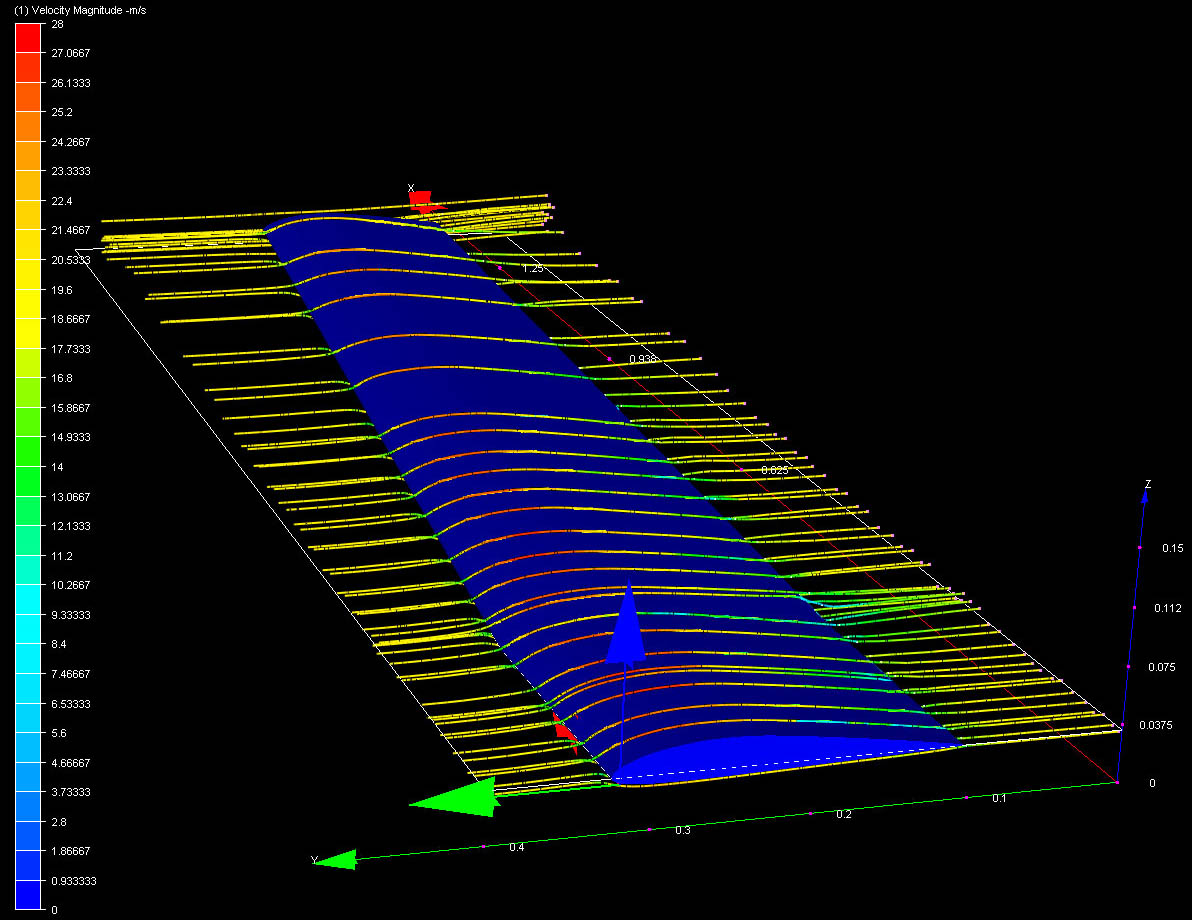Click the red arrow at wing leading edge

click(564, 729)
